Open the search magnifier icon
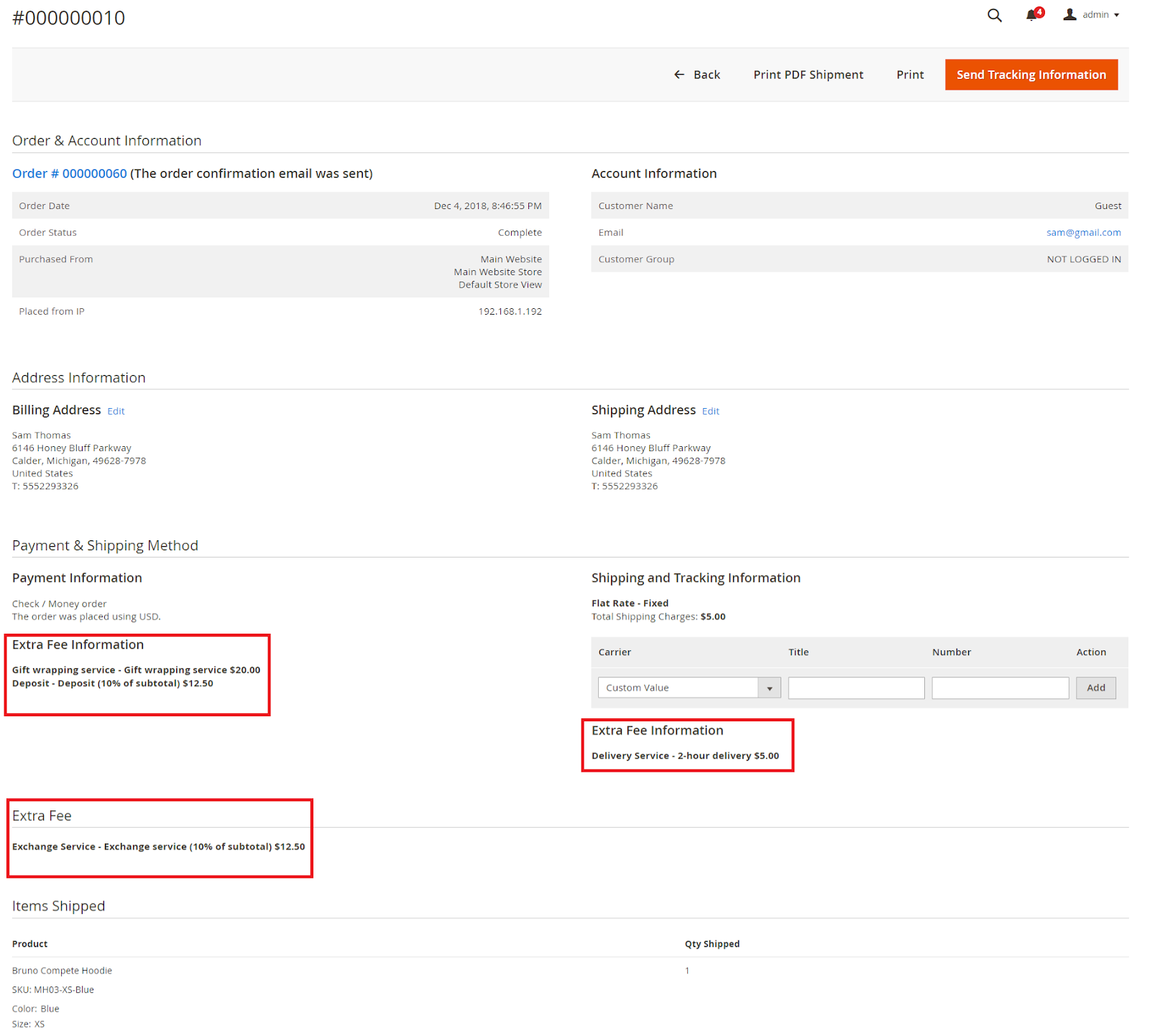The height and width of the screenshot is (1036, 1150). click(994, 15)
